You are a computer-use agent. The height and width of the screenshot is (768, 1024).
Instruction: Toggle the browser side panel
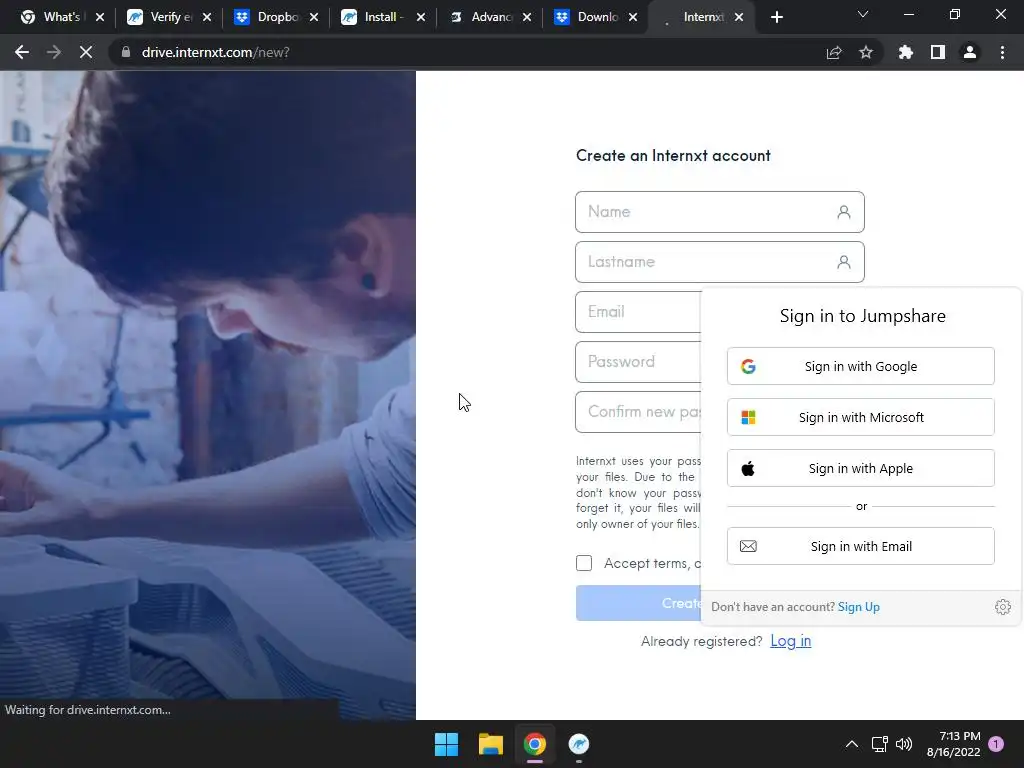point(938,52)
